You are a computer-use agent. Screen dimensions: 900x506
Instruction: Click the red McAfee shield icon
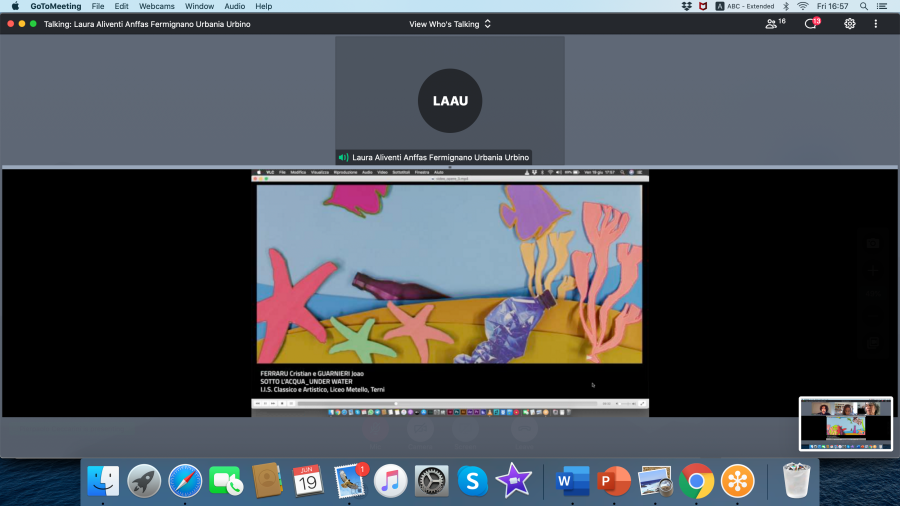703,6
